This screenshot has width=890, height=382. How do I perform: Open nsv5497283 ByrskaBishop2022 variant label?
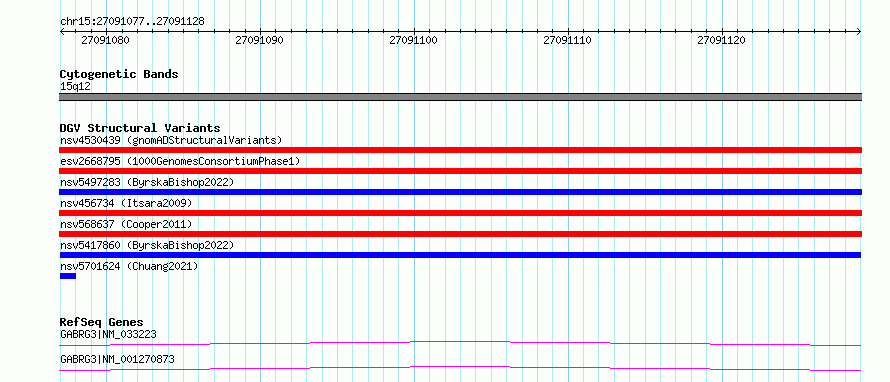coord(147,182)
